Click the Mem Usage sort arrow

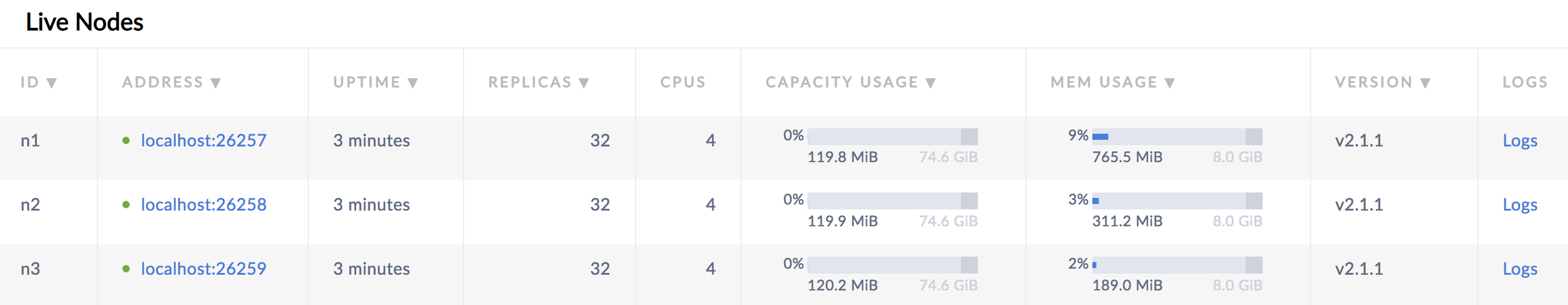click(x=1169, y=84)
